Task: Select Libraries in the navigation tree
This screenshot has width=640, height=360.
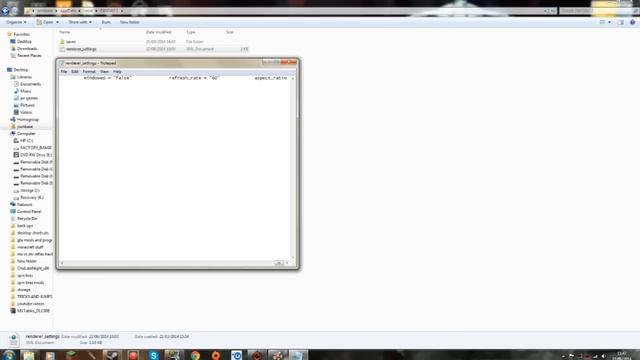Action: pyautogui.click(x=24, y=77)
